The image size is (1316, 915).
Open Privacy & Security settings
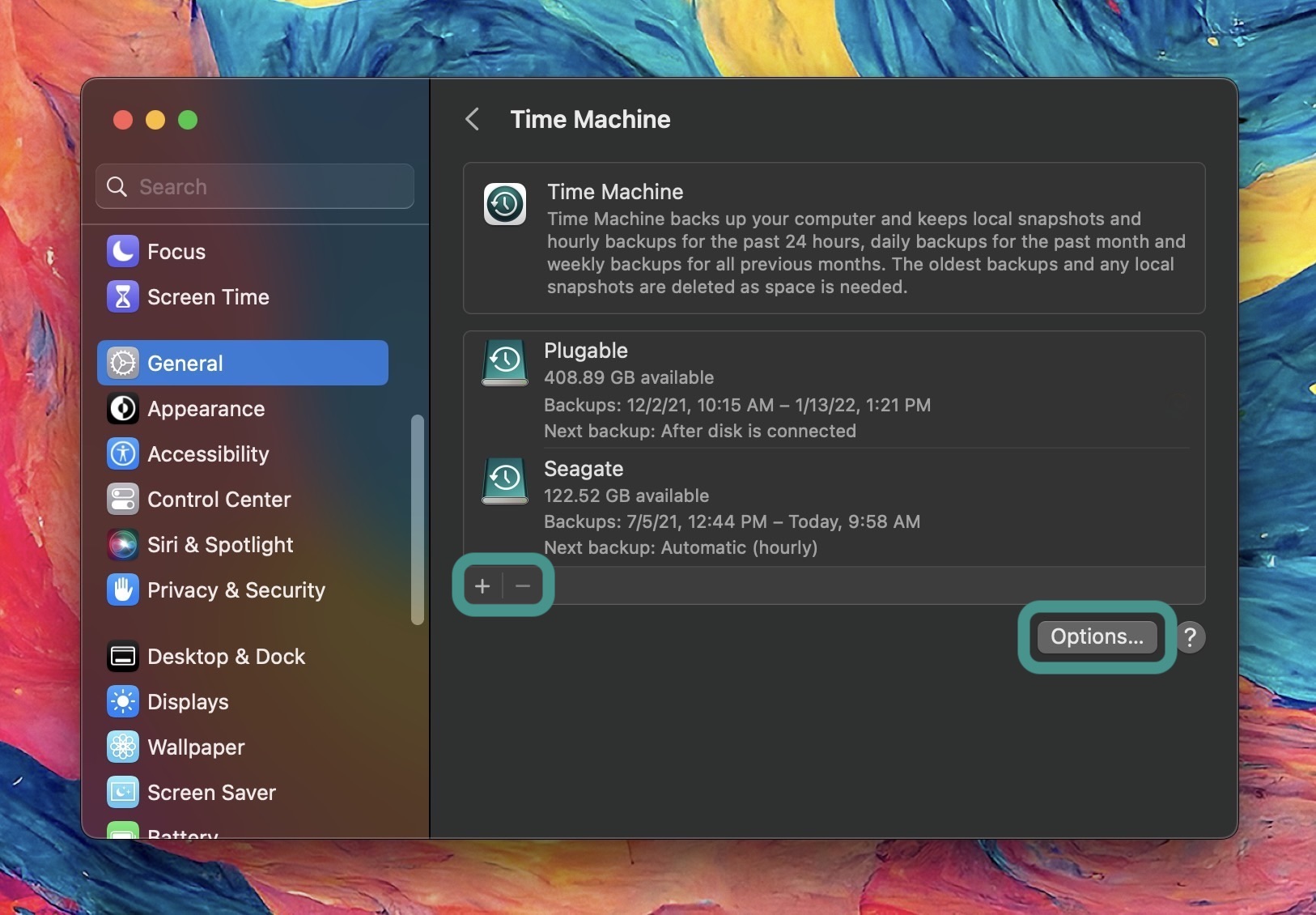(237, 590)
